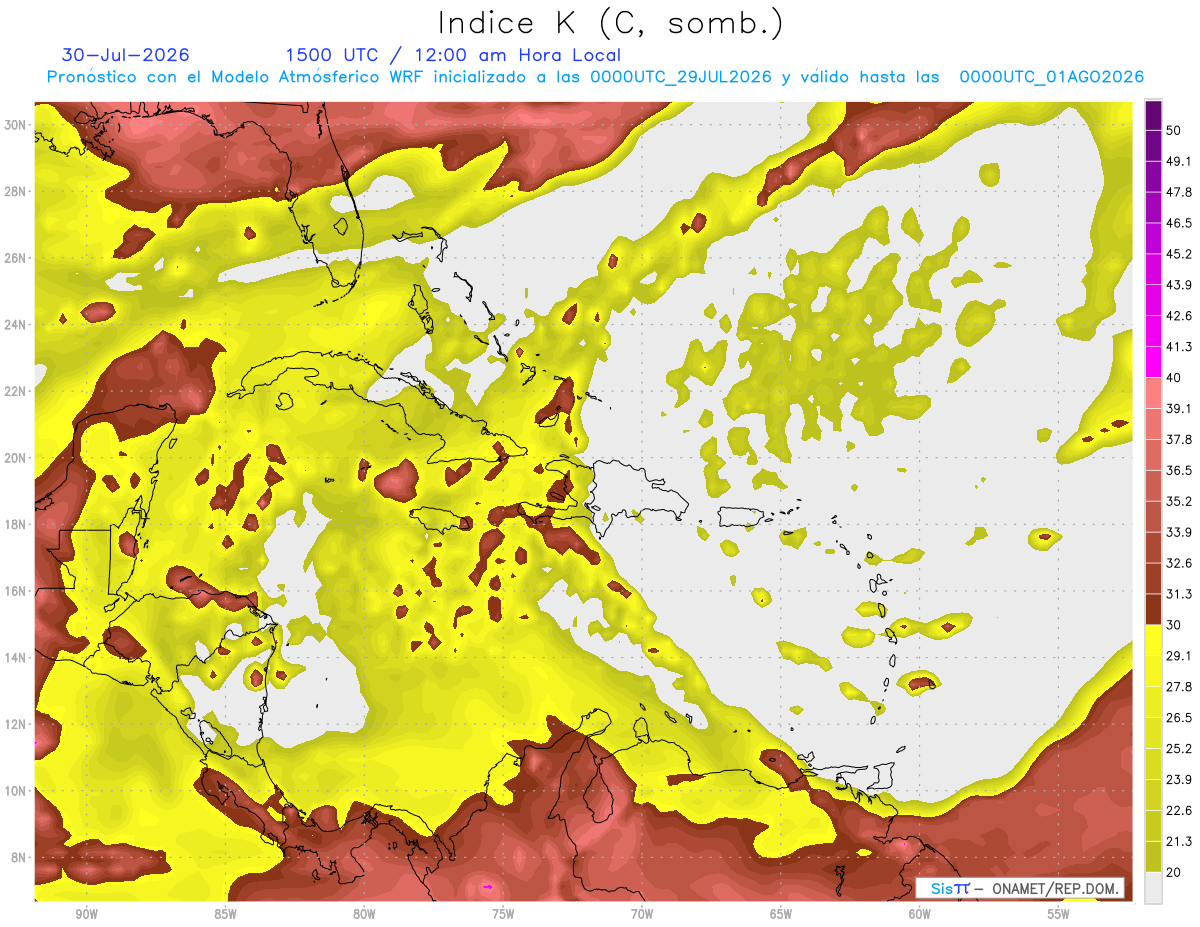
Task: Click the "20" color scale value
Action: 1174,872
